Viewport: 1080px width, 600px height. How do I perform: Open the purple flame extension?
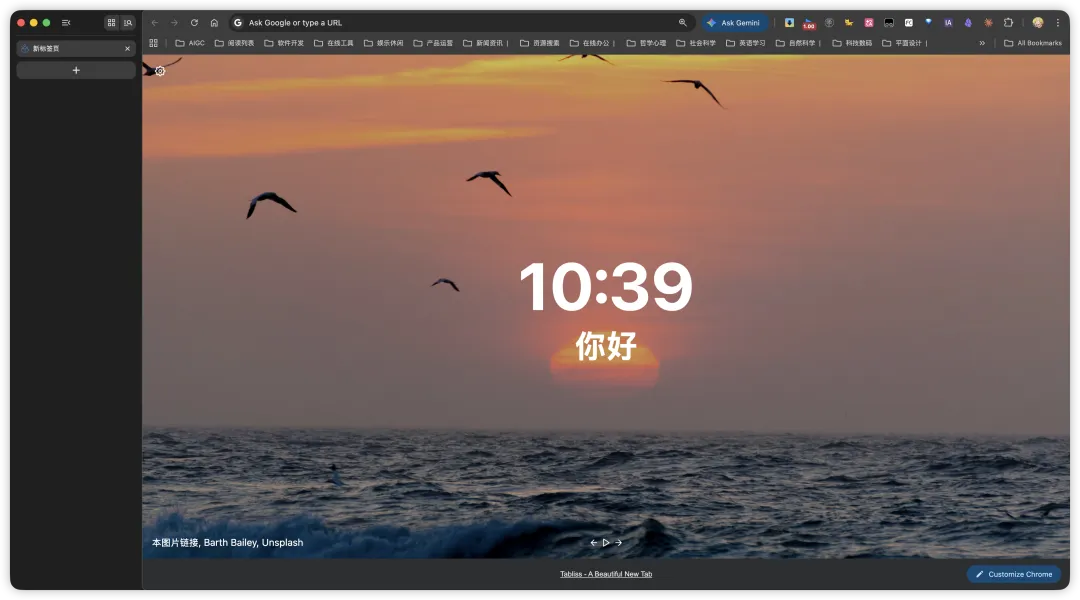click(968, 23)
